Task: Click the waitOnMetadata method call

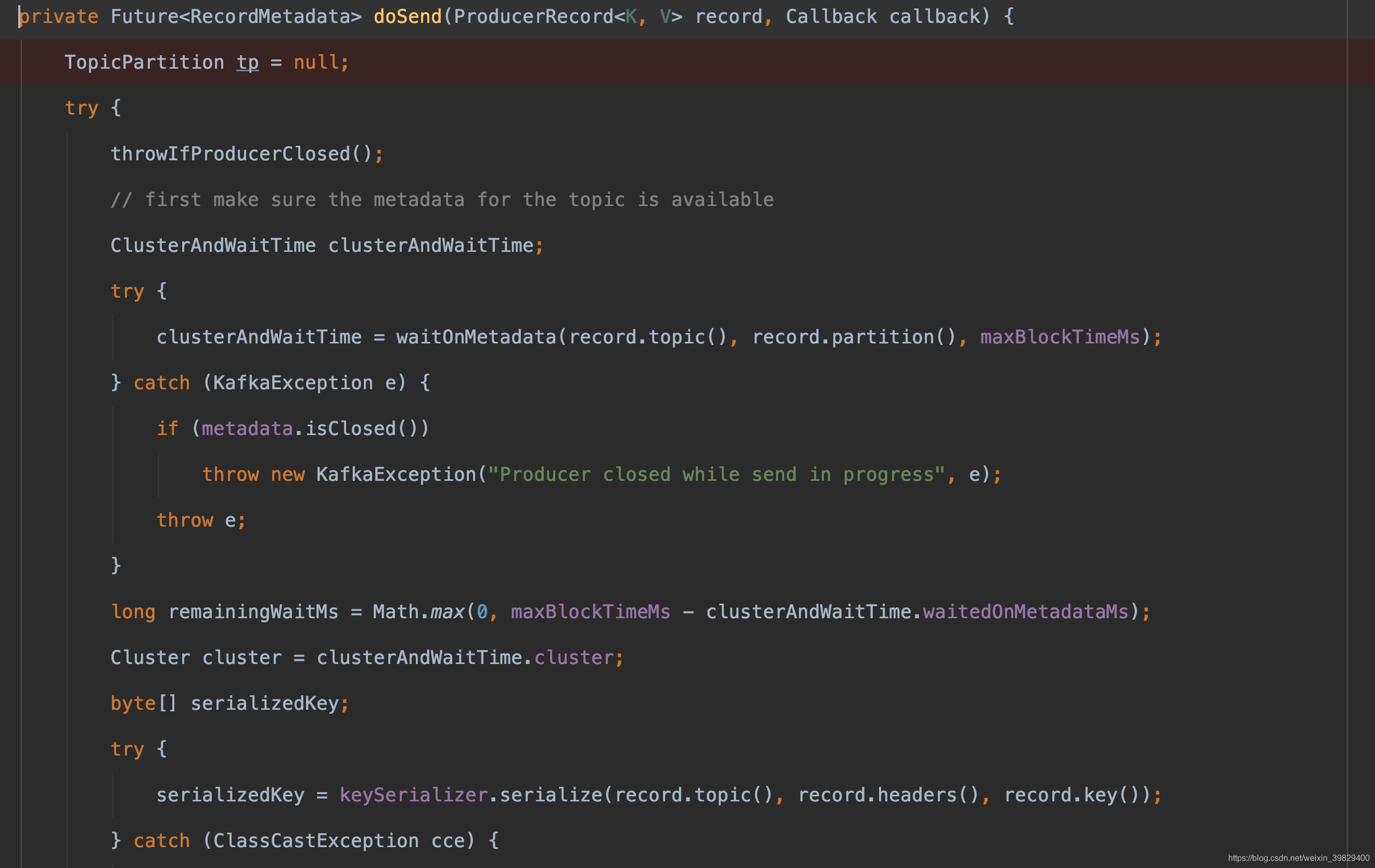Action: click(476, 337)
